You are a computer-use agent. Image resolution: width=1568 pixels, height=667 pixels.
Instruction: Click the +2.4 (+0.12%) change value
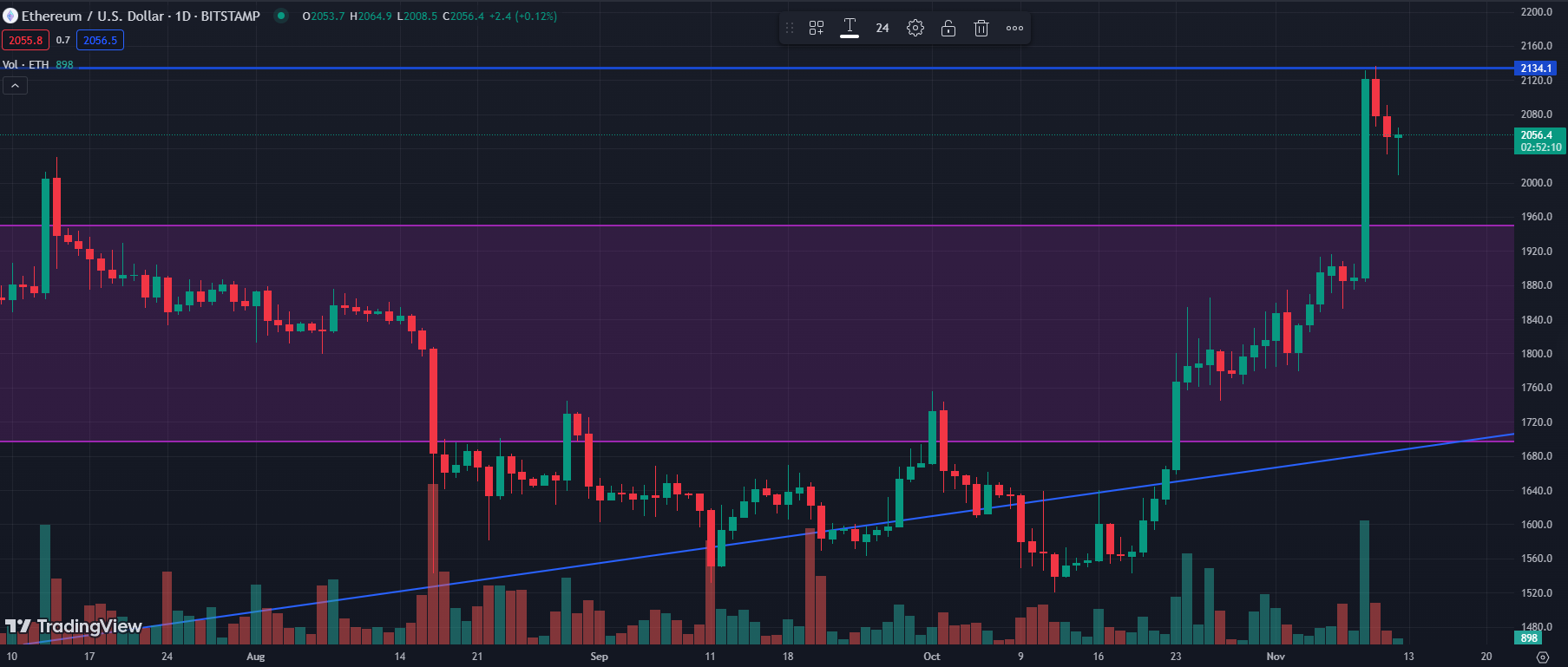(523, 16)
